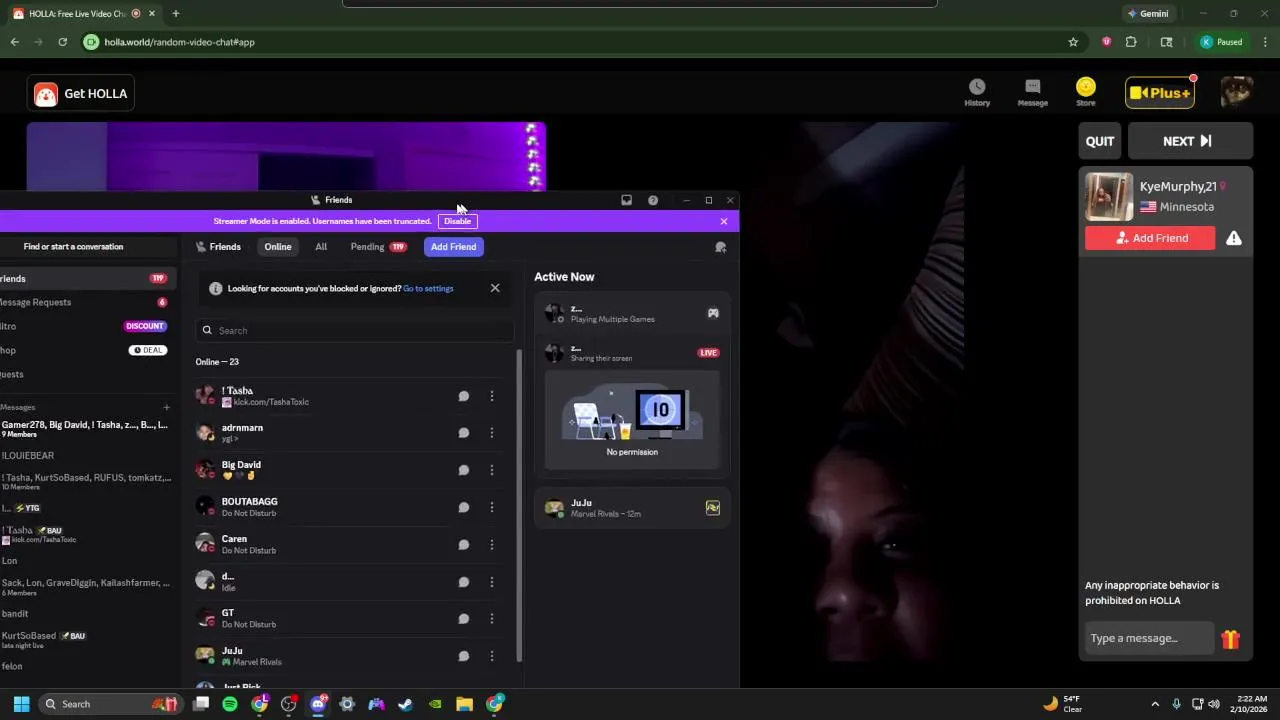Send a gift with gift box icon
The width and height of the screenshot is (1280, 720).
1230,639
